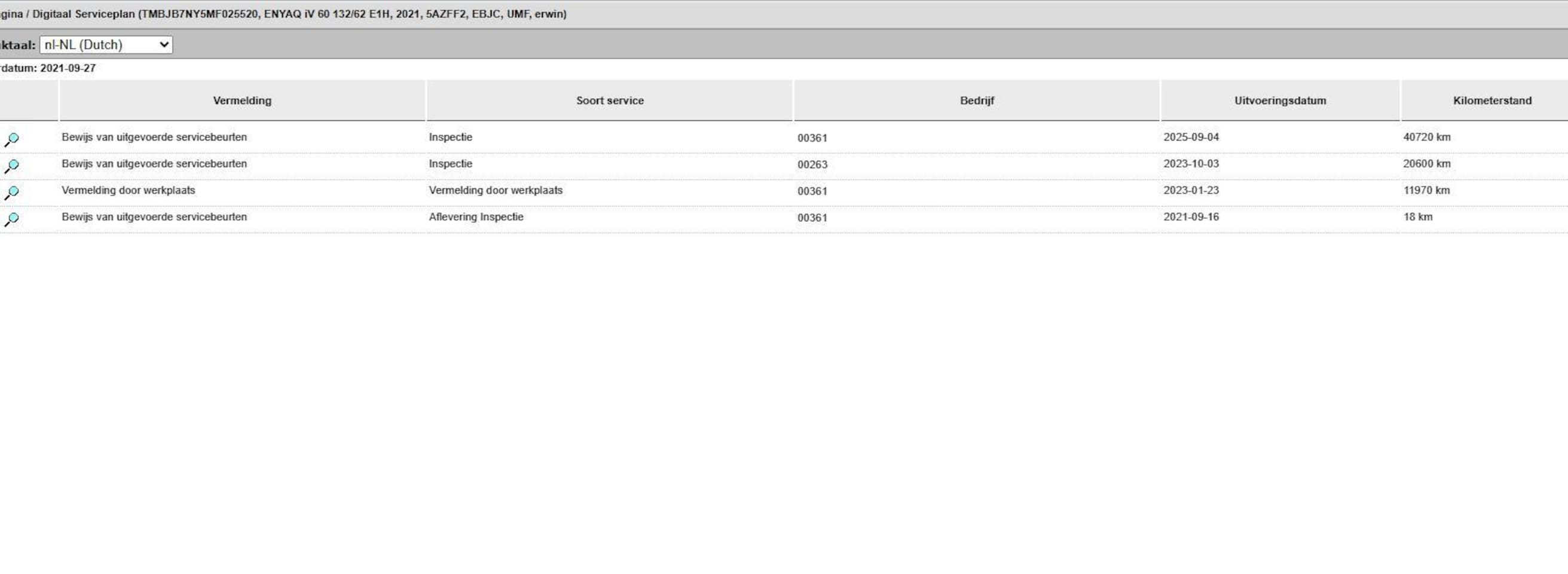Screen dimensions: 1568x574
Task: Click the 11970 km mileage cell
Action: coord(1426,190)
